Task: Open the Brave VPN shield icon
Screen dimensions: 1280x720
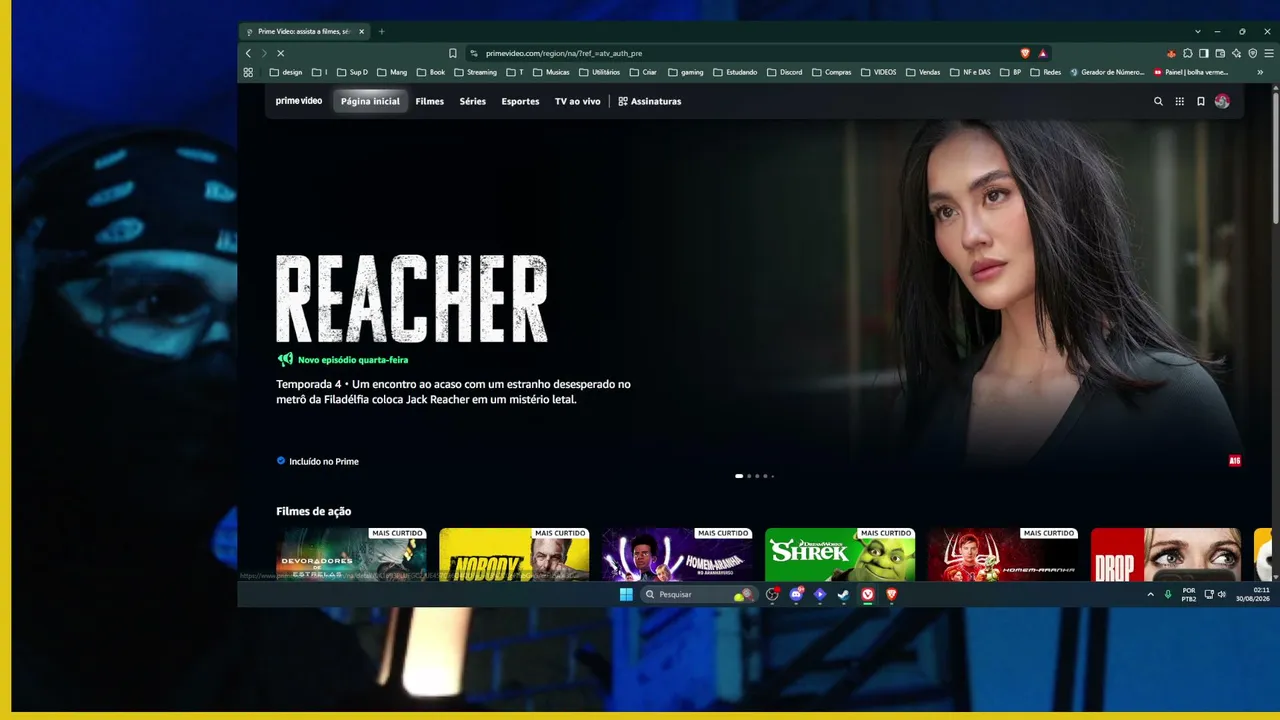Action: (x=1252, y=53)
